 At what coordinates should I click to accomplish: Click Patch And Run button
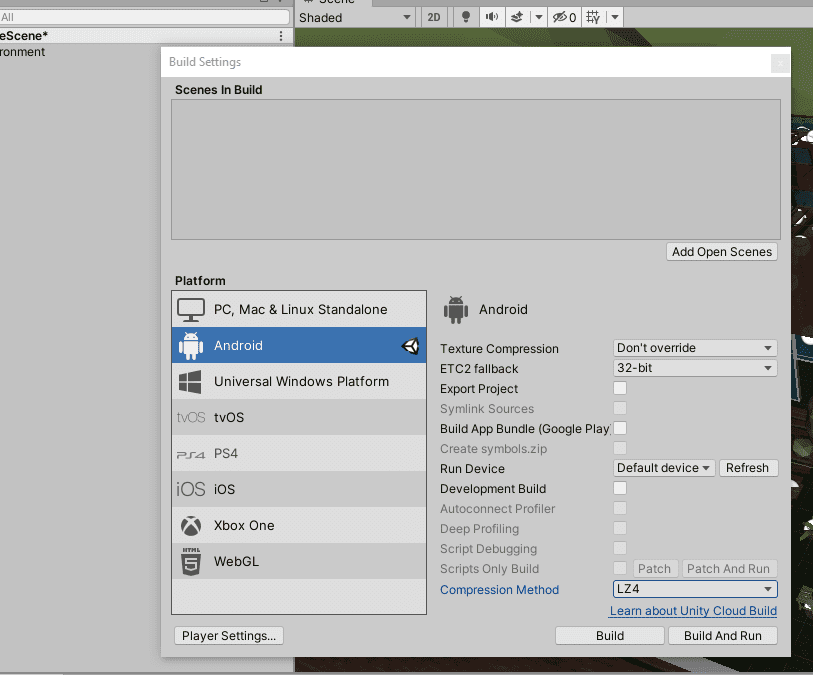pos(728,569)
